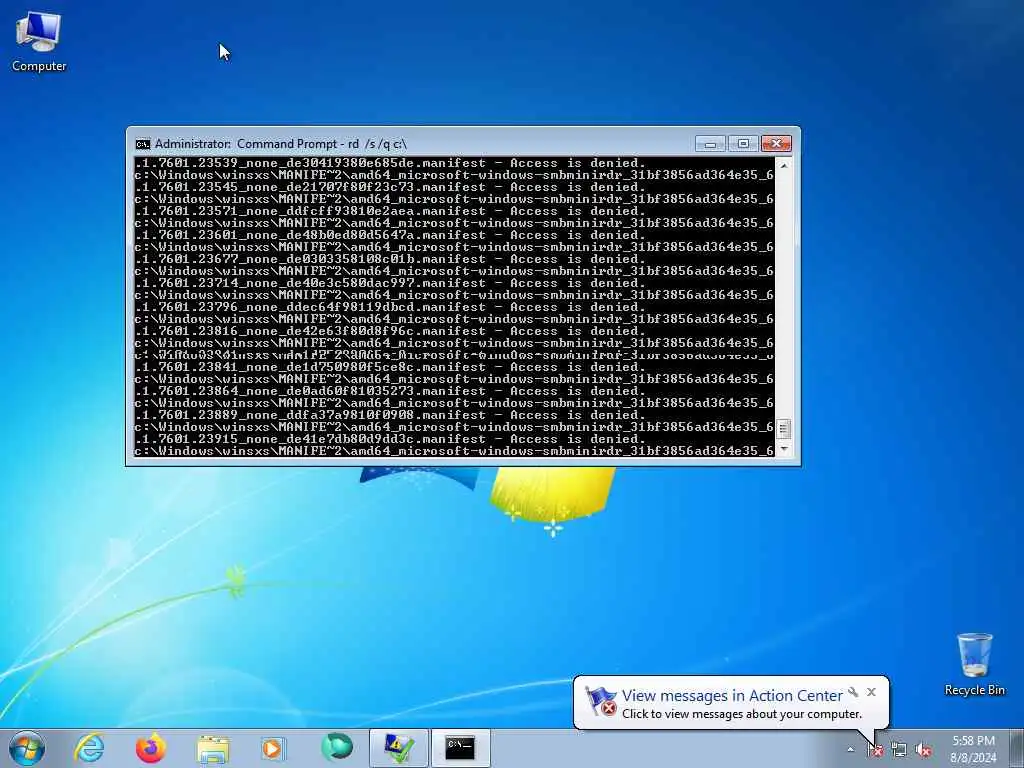Open the Recycle Bin desktop icon
Image resolution: width=1024 pixels, height=768 pixels.
point(974,664)
